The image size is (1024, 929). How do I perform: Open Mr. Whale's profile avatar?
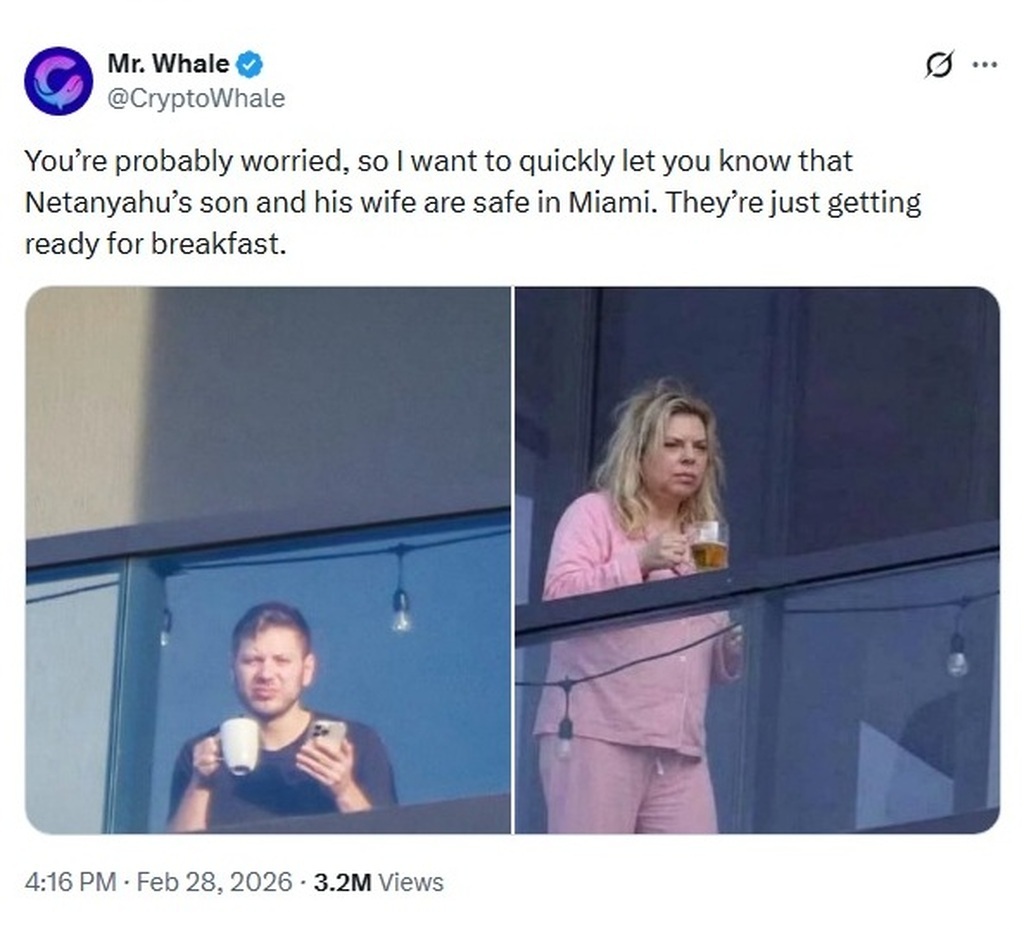[x=58, y=81]
